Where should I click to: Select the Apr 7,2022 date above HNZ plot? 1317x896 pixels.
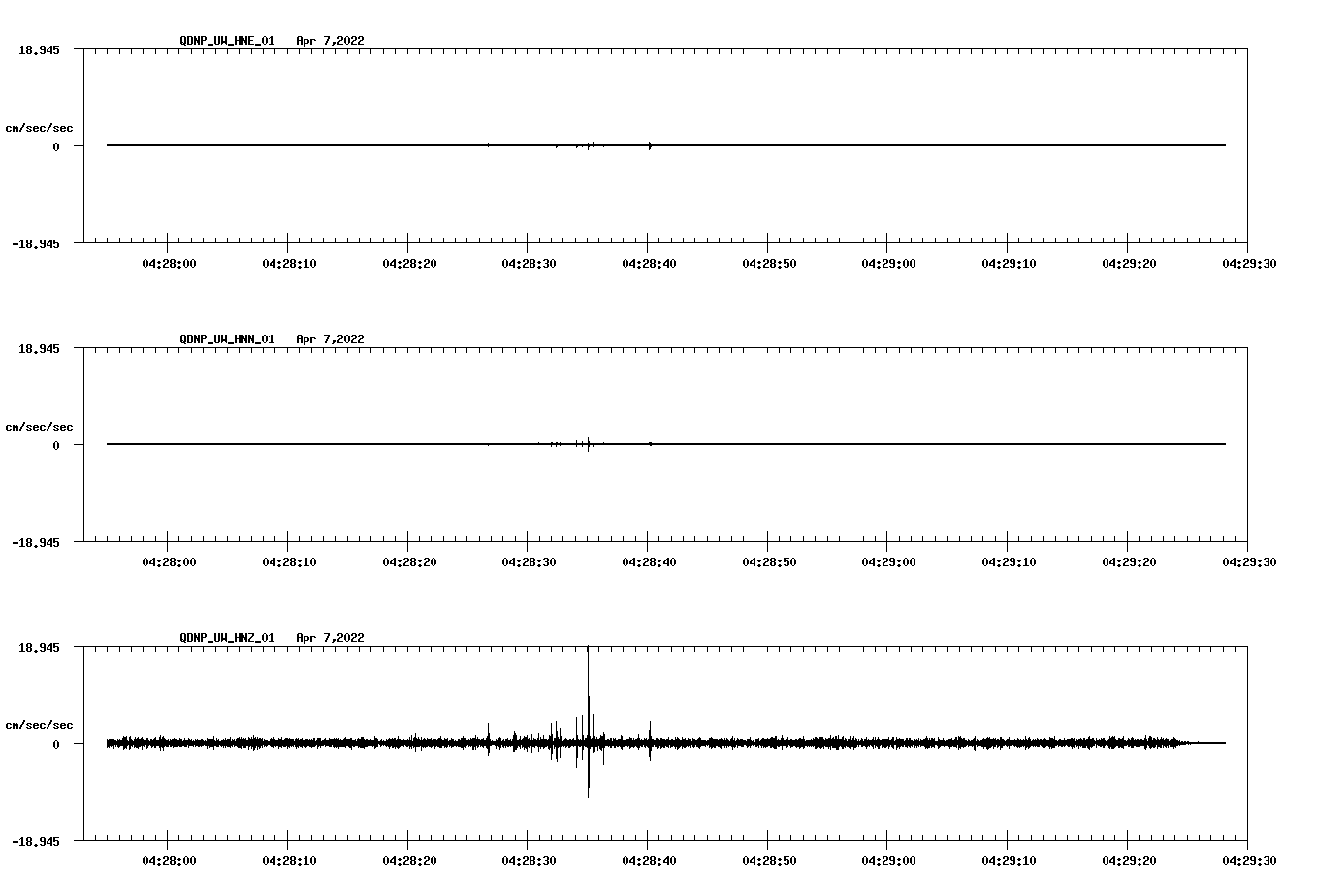click(x=330, y=638)
